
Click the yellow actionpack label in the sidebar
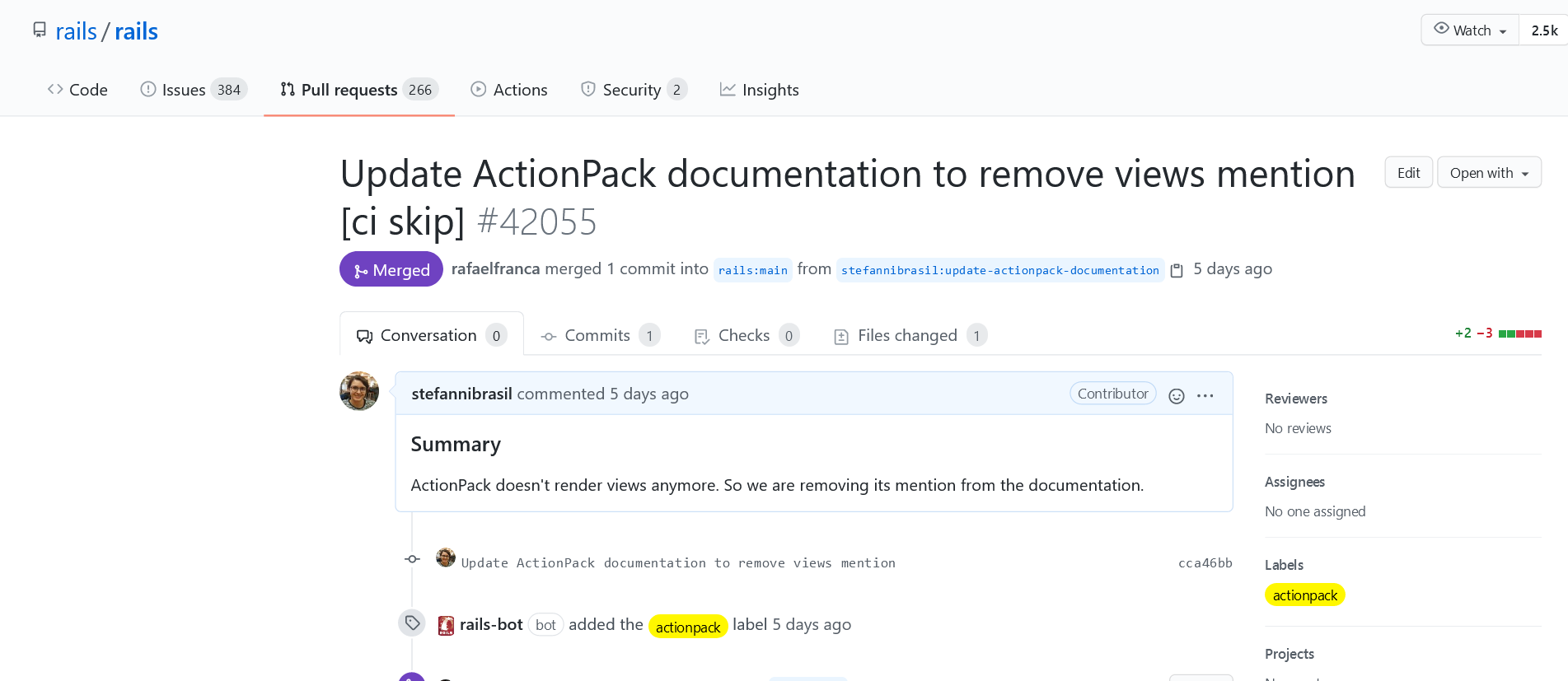[x=1305, y=595]
